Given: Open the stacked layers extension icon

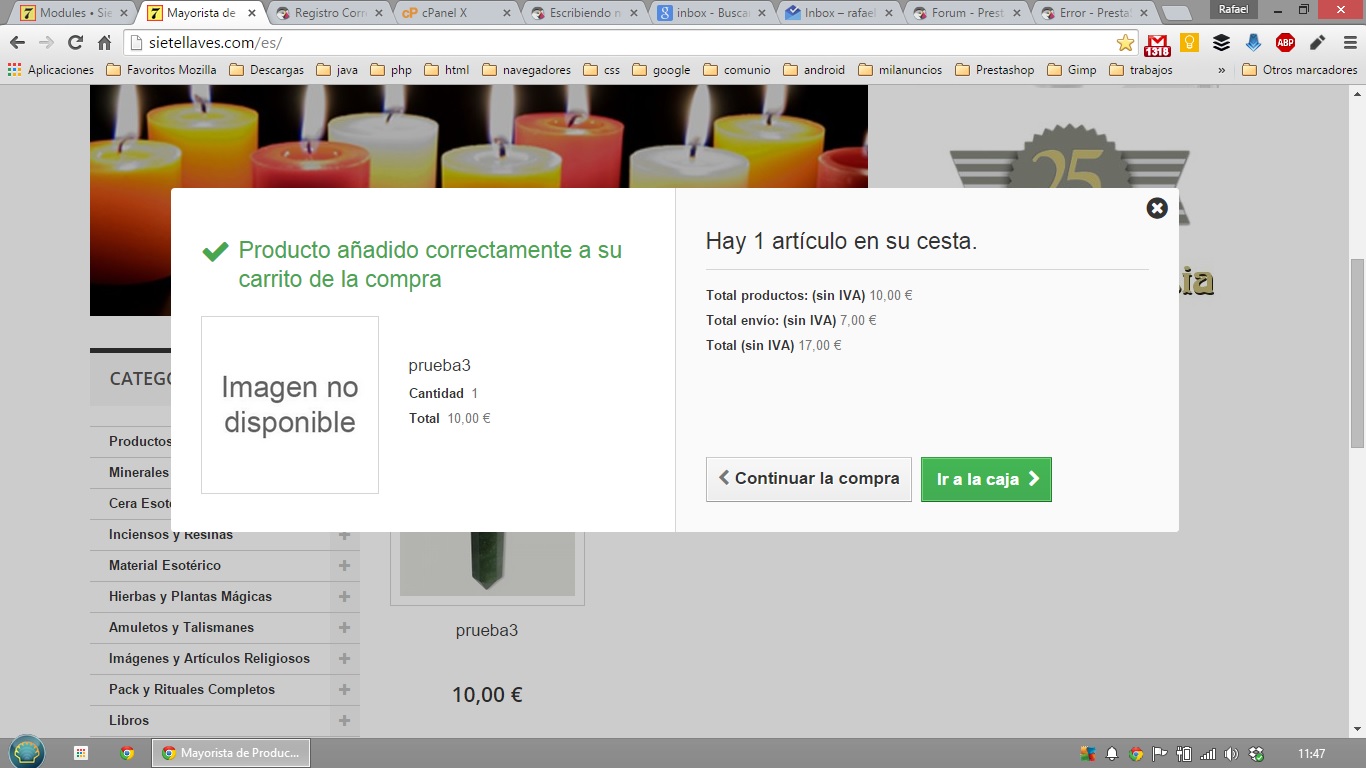Looking at the screenshot, I should click(1221, 43).
